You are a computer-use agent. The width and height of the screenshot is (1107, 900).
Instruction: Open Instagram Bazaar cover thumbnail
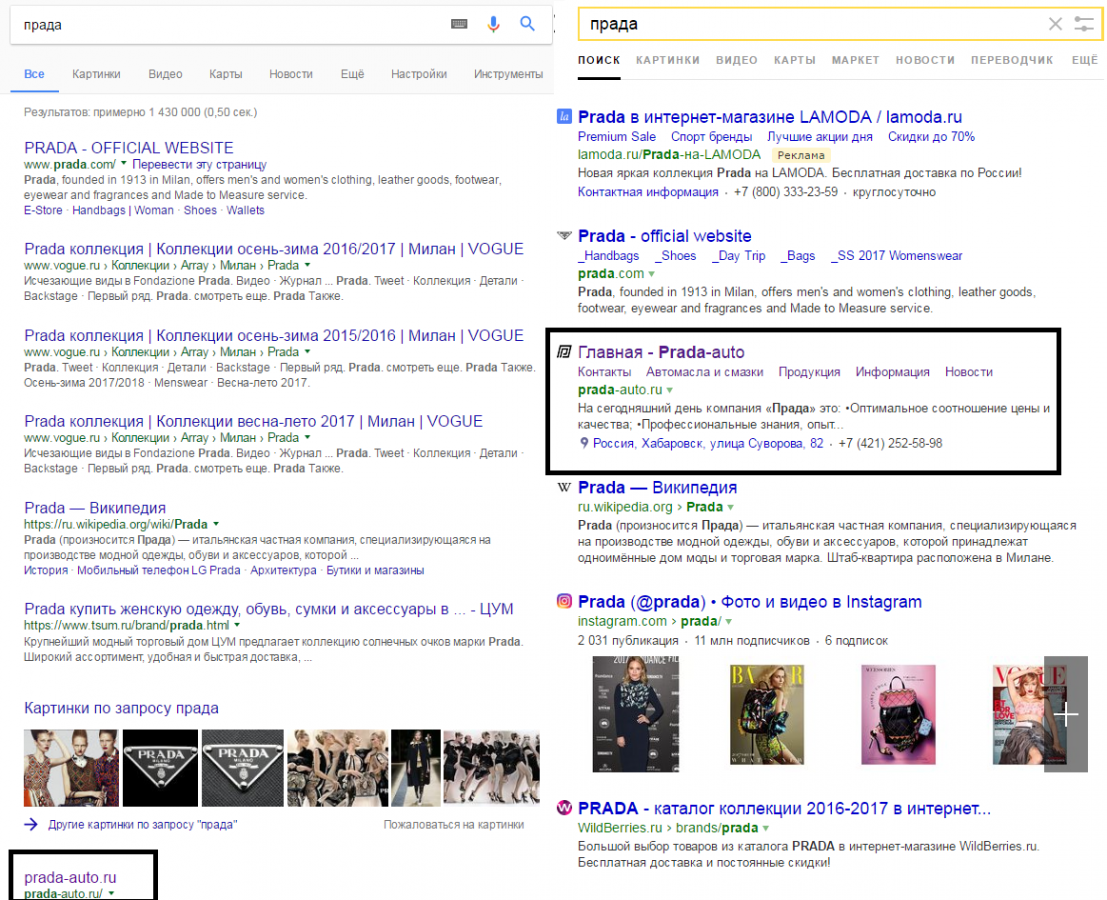[x=767, y=714]
